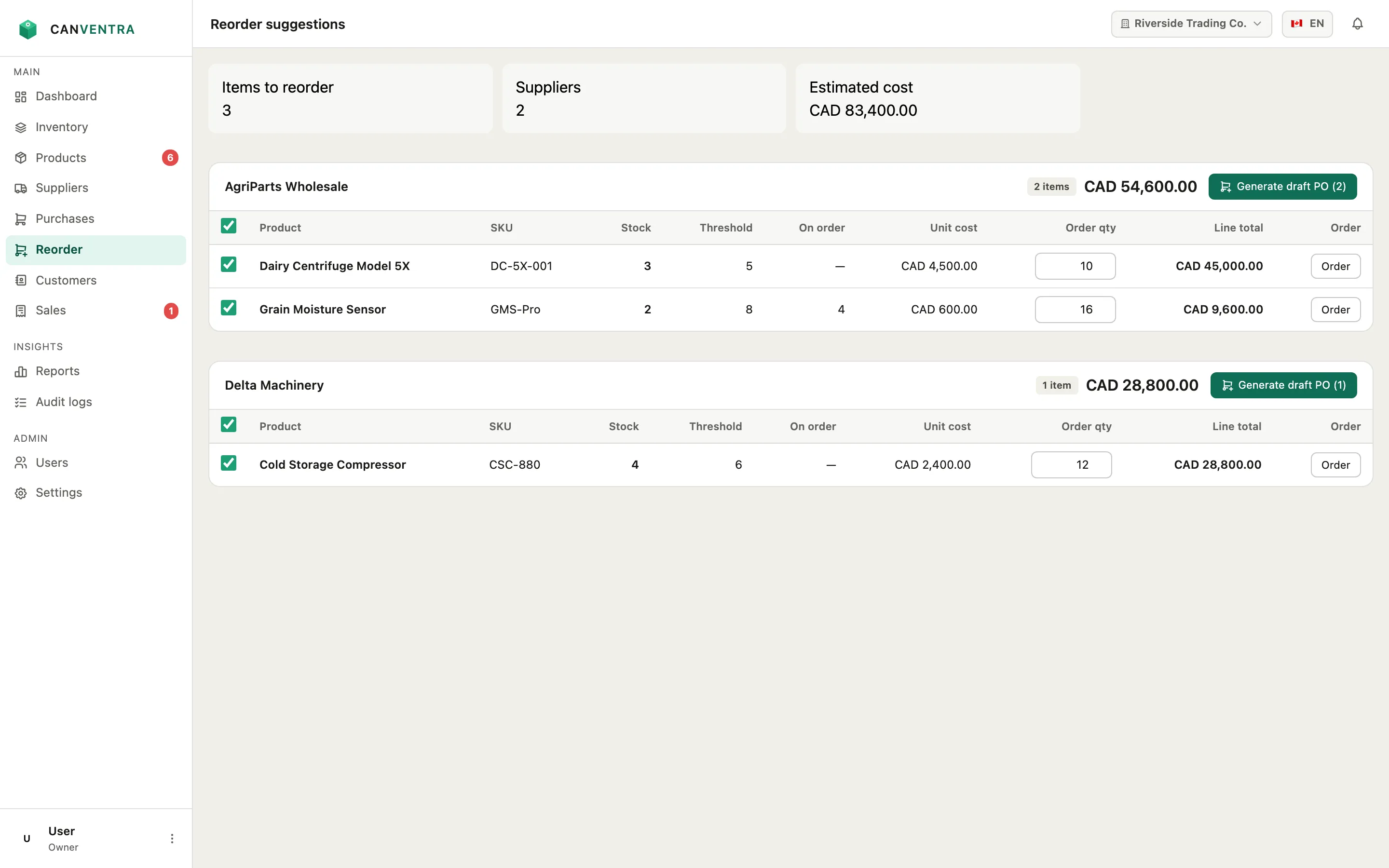Click the red 6 badge on Products
The width and height of the screenshot is (1389, 868).
pyautogui.click(x=170, y=158)
